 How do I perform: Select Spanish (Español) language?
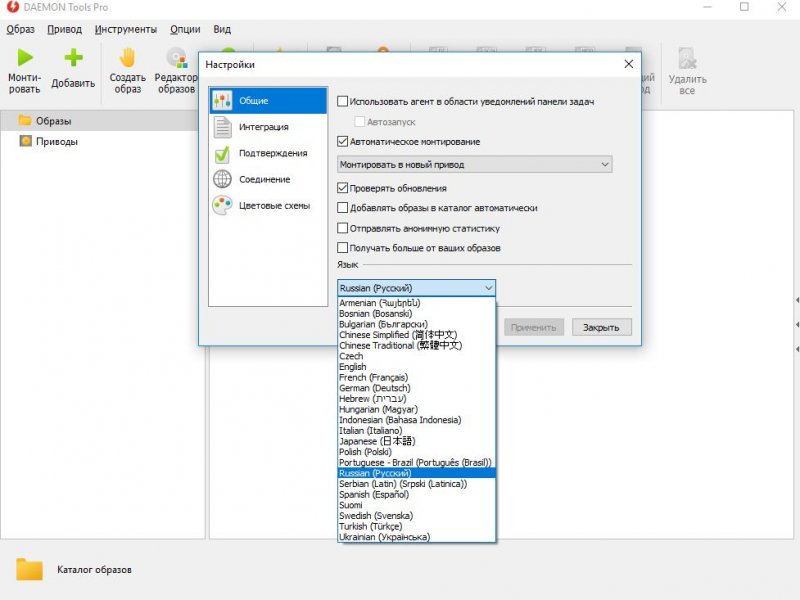[x=416, y=494]
